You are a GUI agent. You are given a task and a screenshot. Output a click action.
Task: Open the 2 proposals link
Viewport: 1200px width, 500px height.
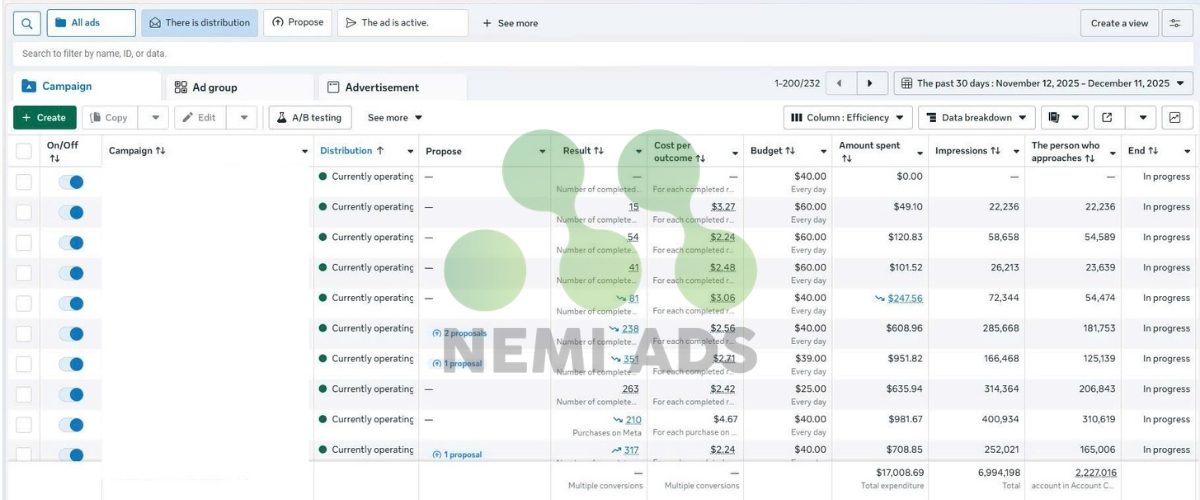459,333
